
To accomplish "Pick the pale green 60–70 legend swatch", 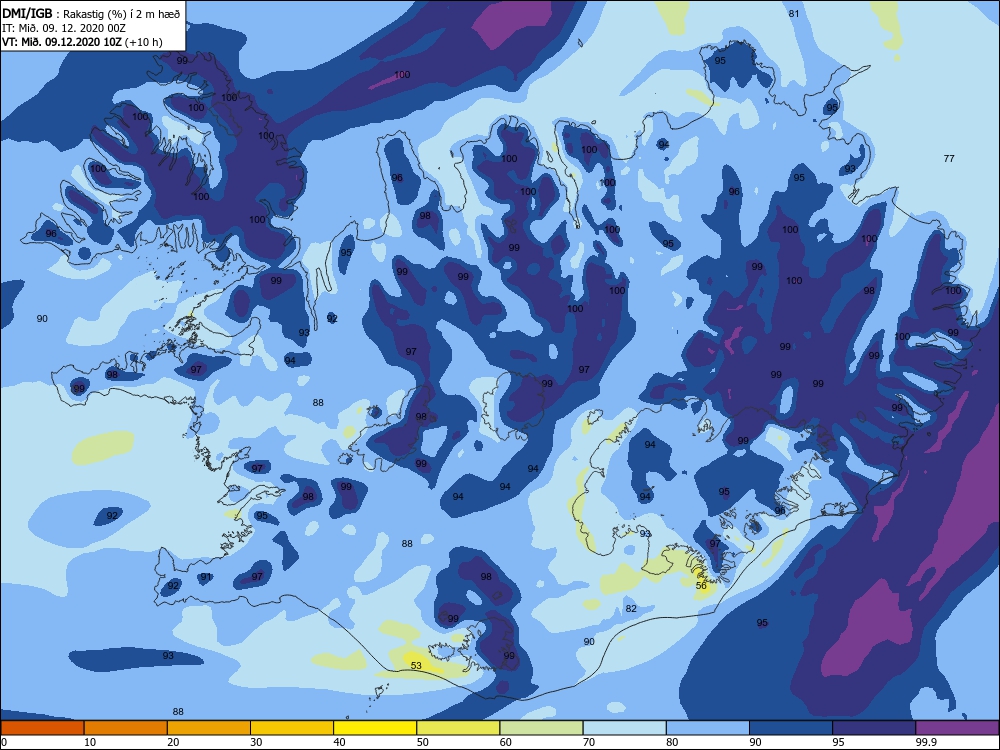I will [541, 728].
